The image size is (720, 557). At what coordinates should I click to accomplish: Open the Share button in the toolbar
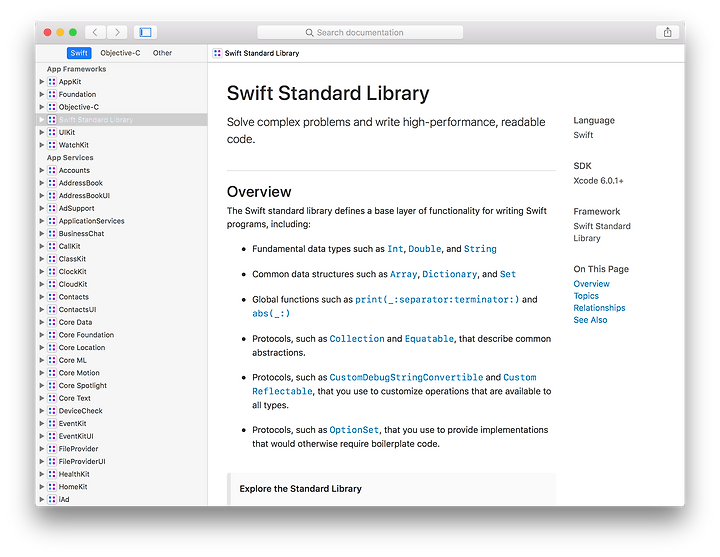(667, 32)
